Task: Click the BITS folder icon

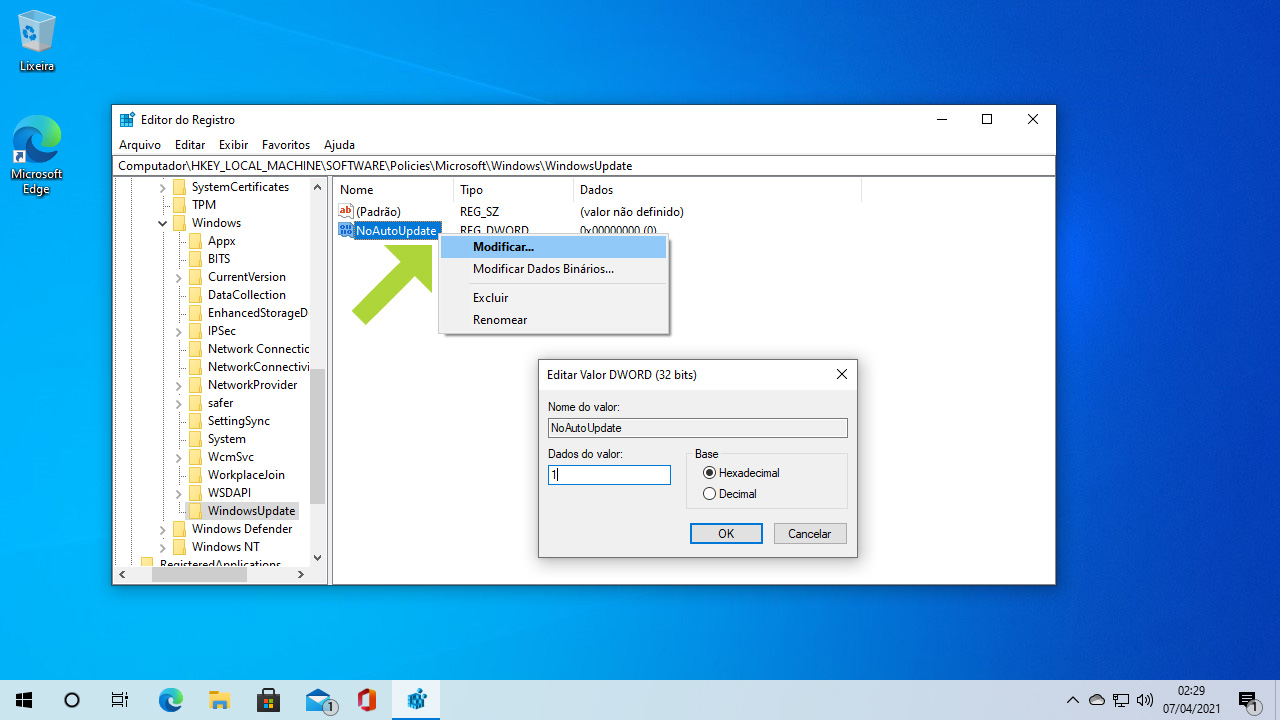Action: [195, 259]
